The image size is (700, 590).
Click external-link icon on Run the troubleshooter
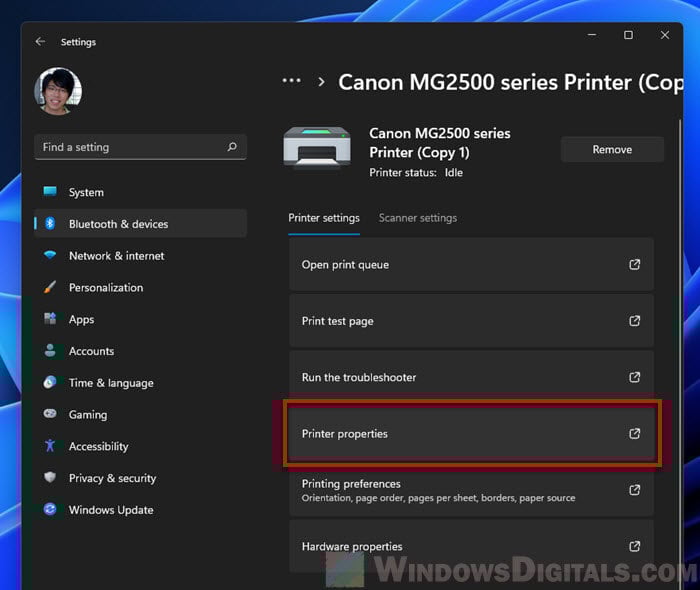[634, 377]
